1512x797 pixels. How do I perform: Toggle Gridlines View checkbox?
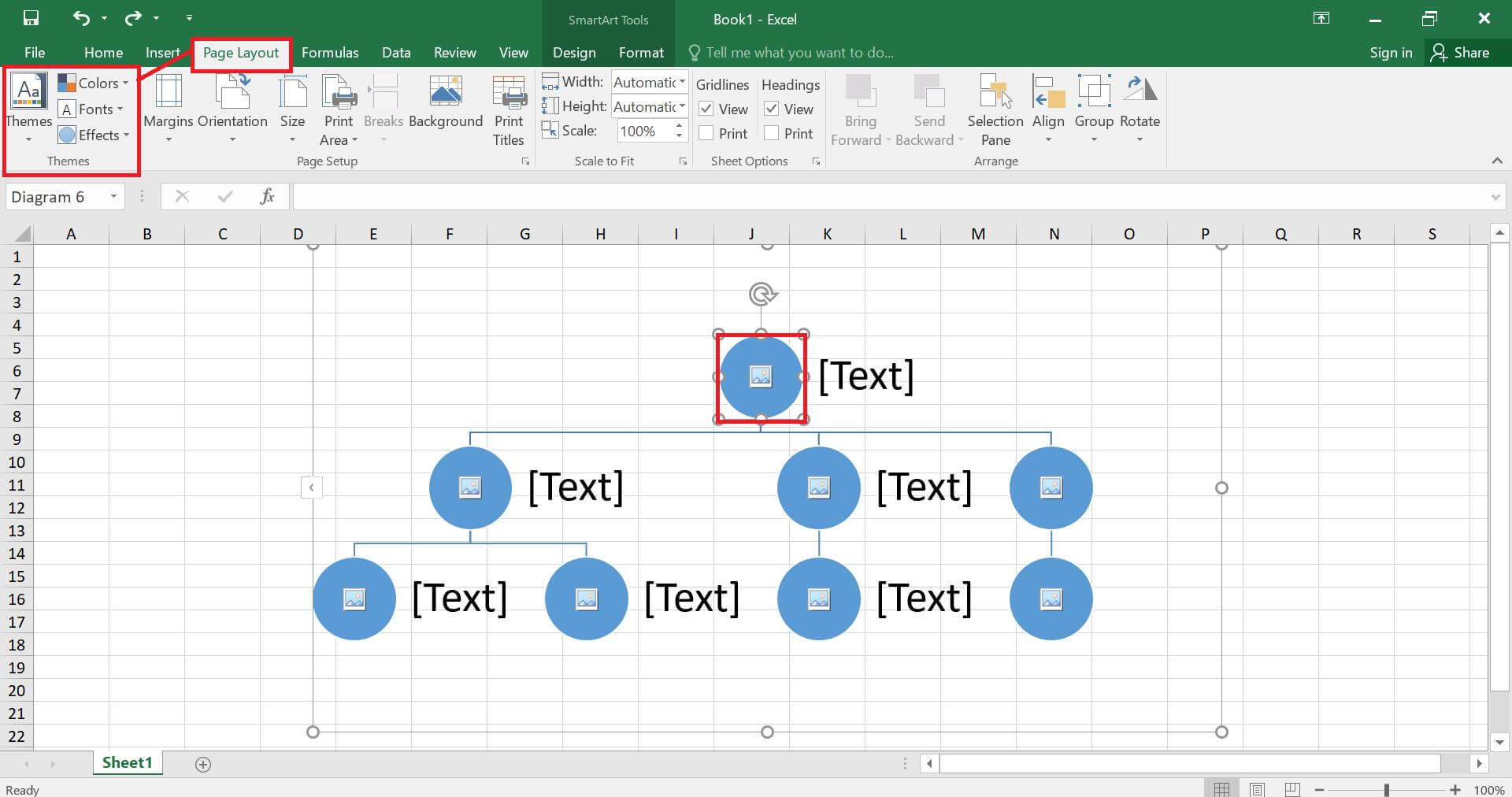point(706,109)
